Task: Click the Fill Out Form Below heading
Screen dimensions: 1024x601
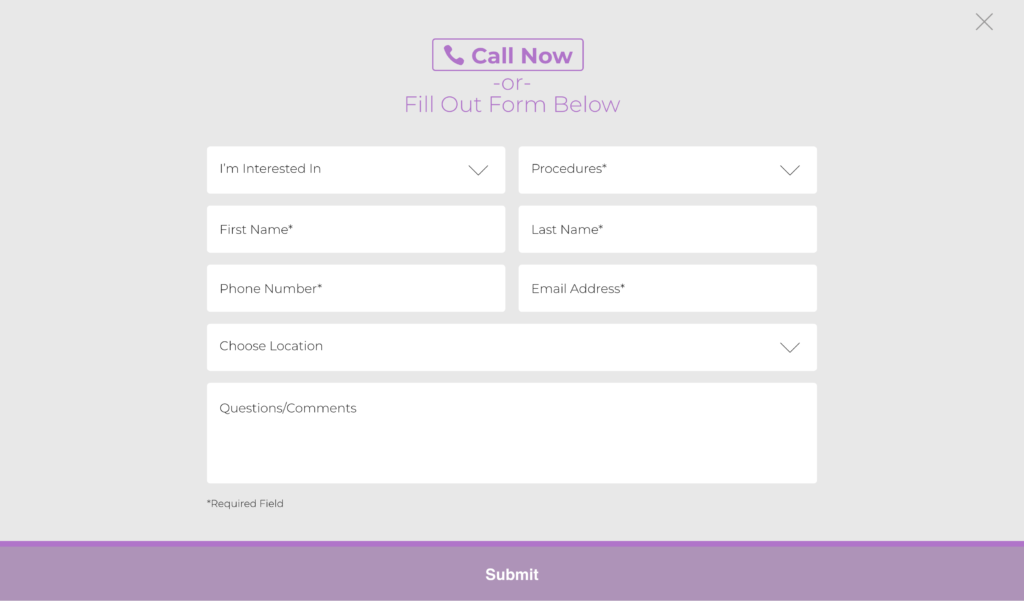Action: point(512,105)
